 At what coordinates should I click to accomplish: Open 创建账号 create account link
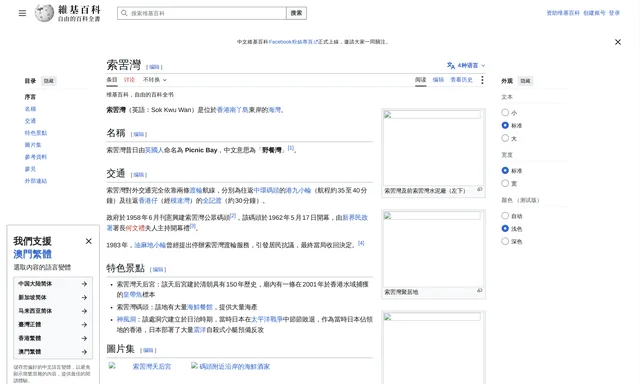pos(594,13)
